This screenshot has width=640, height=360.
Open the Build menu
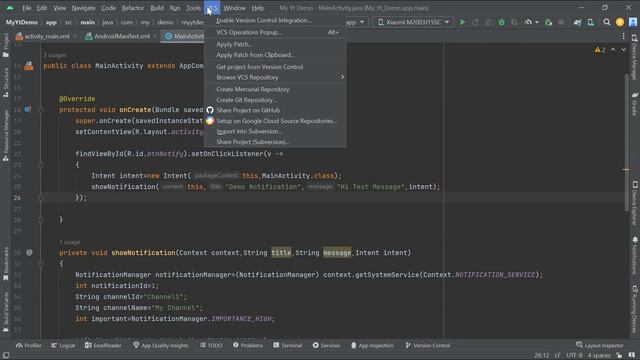(157, 8)
